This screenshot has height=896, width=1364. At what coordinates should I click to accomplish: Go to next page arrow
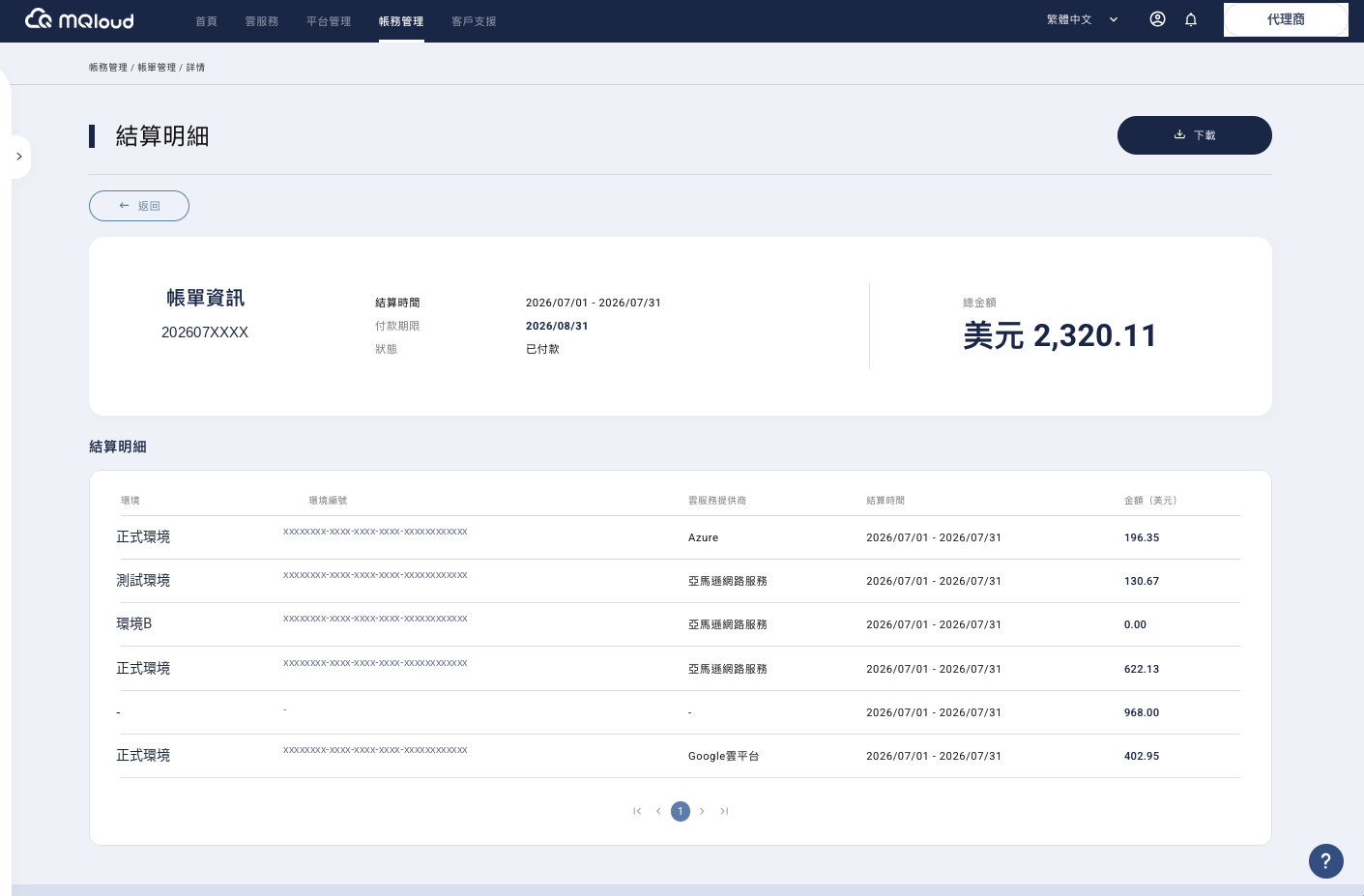click(702, 811)
